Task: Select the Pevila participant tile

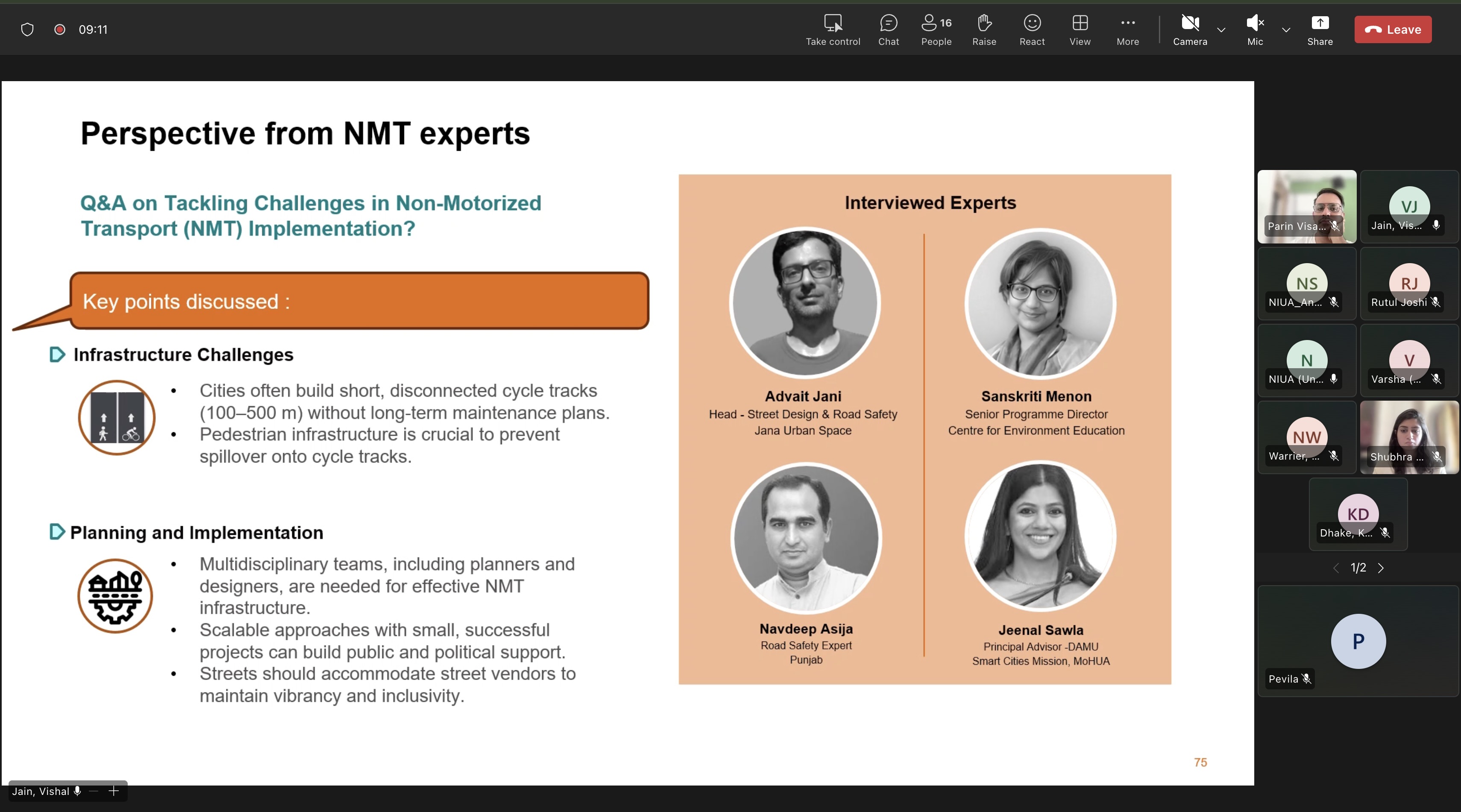Action: (x=1358, y=641)
